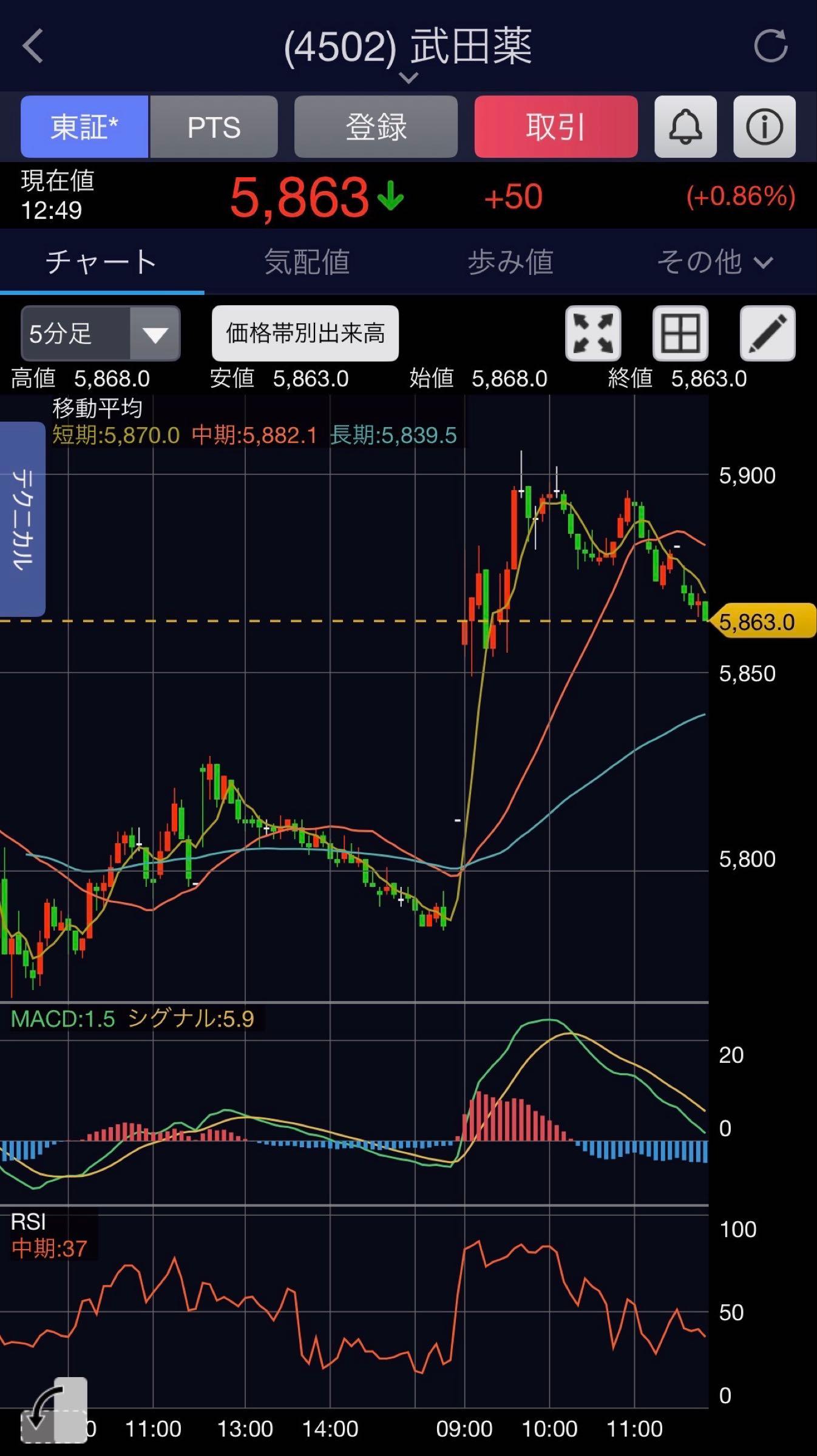
Task: Open the その他 dropdown menu
Action: click(x=715, y=262)
